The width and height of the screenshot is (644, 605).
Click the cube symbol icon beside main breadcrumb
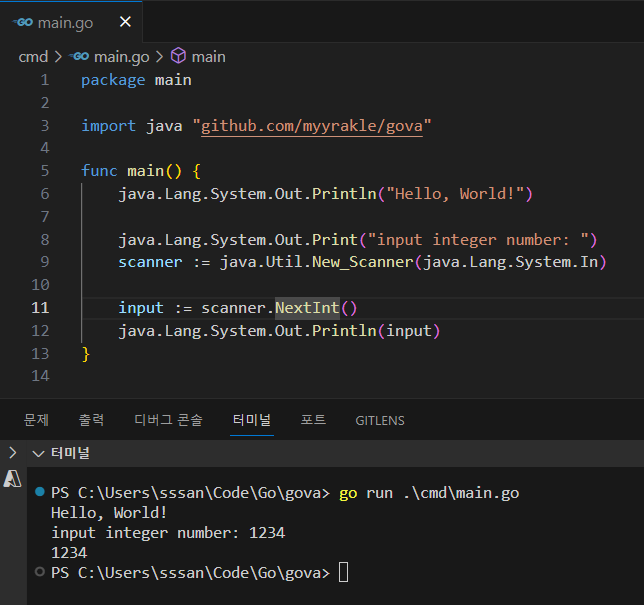pyautogui.click(x=178, y=57)
